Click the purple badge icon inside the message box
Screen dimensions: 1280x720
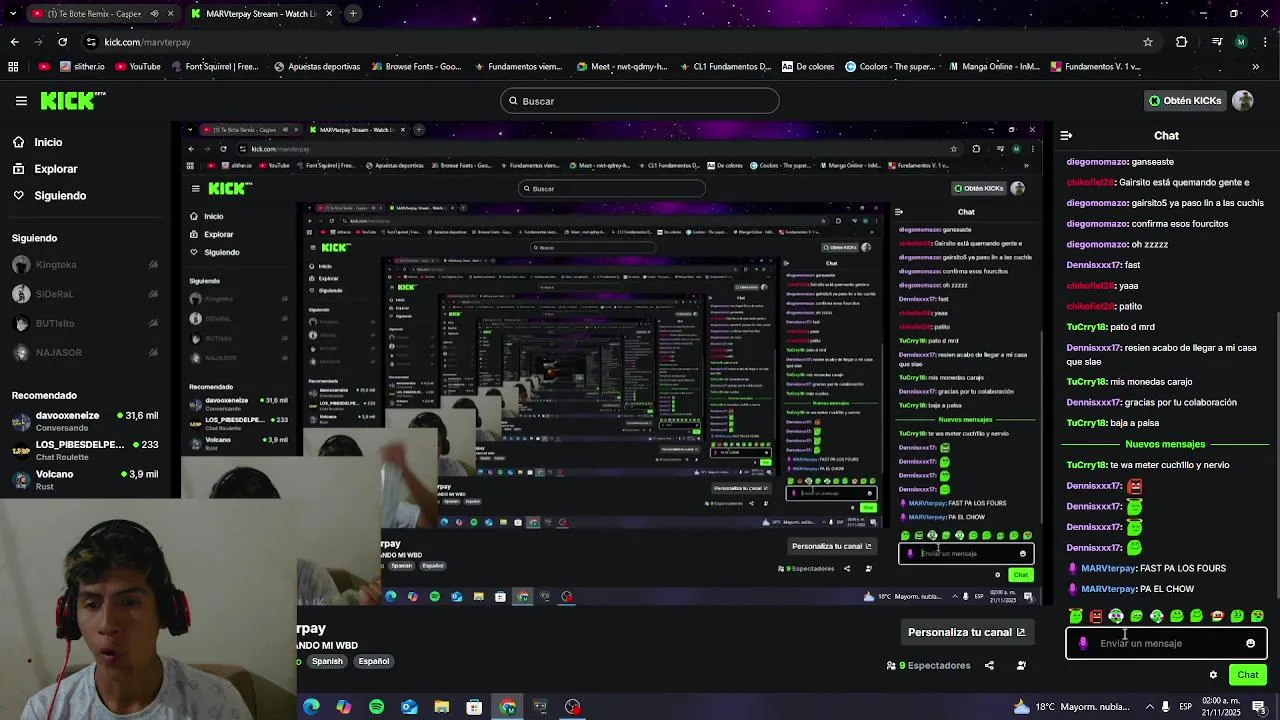pyautogui.click(x=1083, y=643)
